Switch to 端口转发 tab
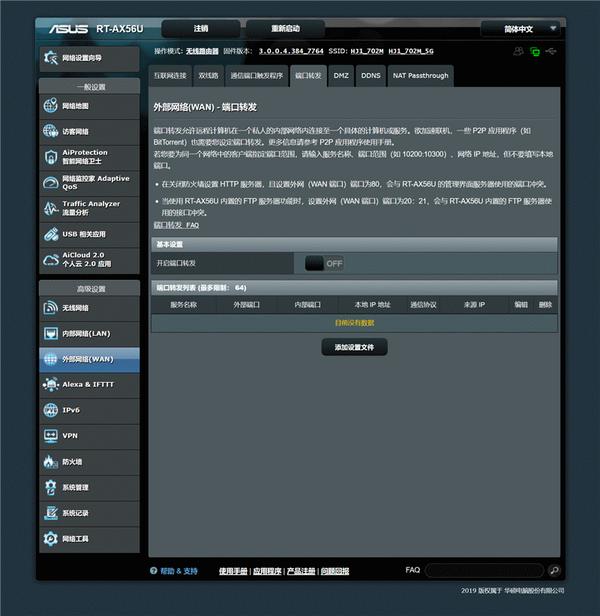 (x=308, y=76)
